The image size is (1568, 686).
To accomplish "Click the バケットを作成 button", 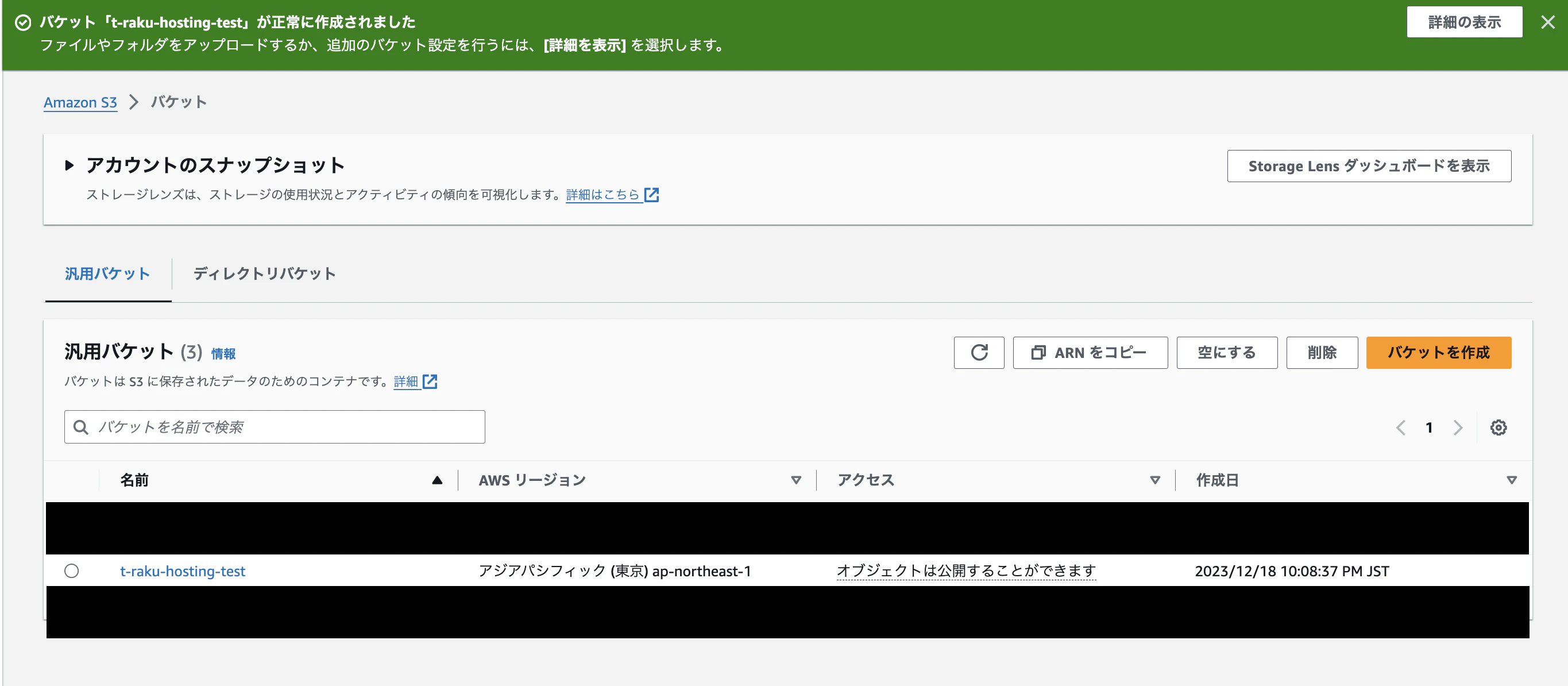I will point(1438,352).
